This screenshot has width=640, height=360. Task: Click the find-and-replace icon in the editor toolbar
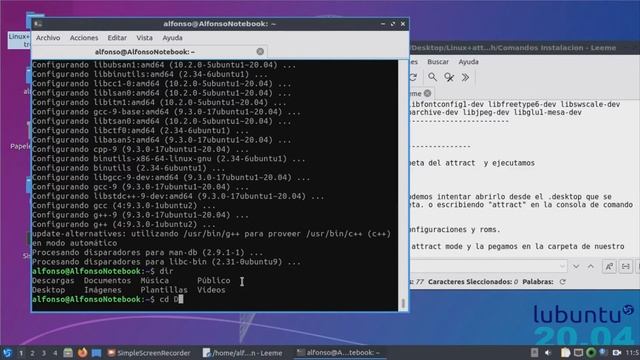tap(449, 77)
